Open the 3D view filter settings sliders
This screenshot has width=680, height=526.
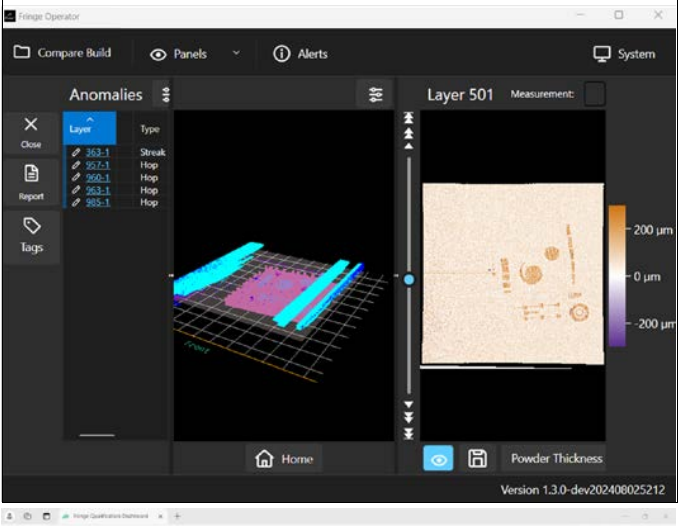[x=375, y=94]
